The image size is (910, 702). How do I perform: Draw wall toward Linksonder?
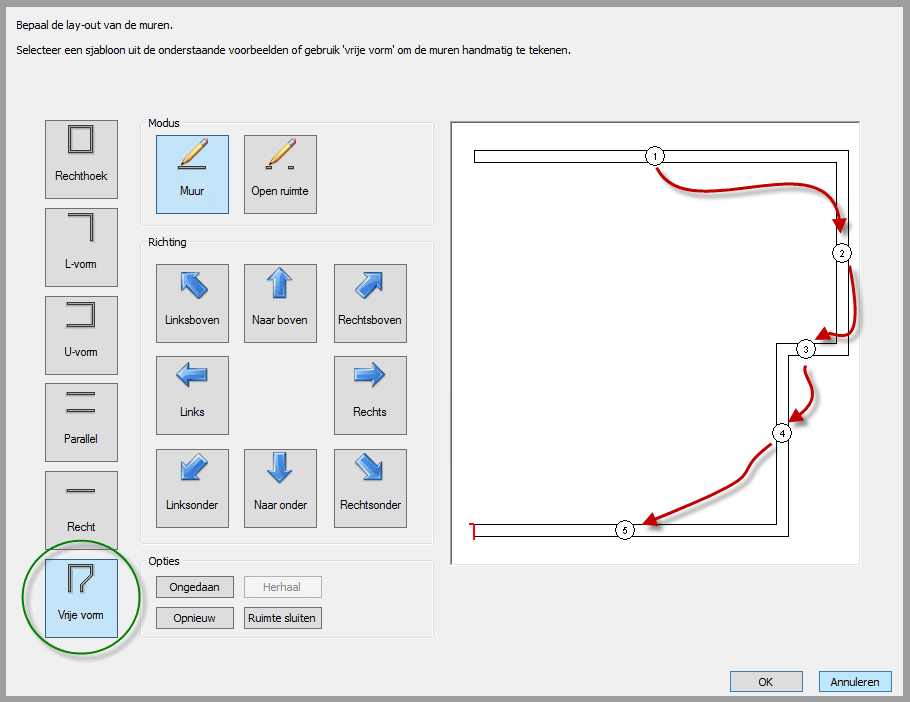[x=192, y=487]
